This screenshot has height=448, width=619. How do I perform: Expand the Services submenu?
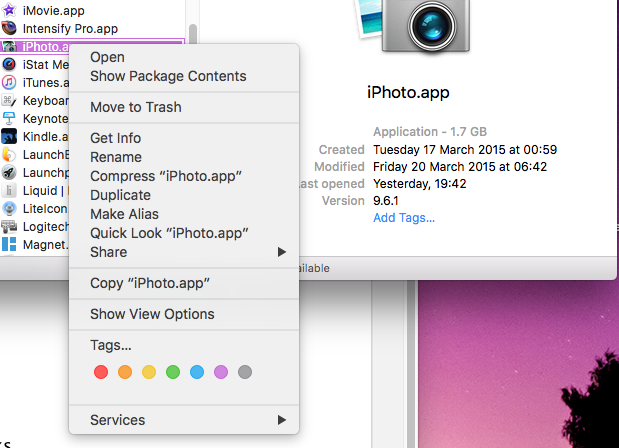pos(184,420)
